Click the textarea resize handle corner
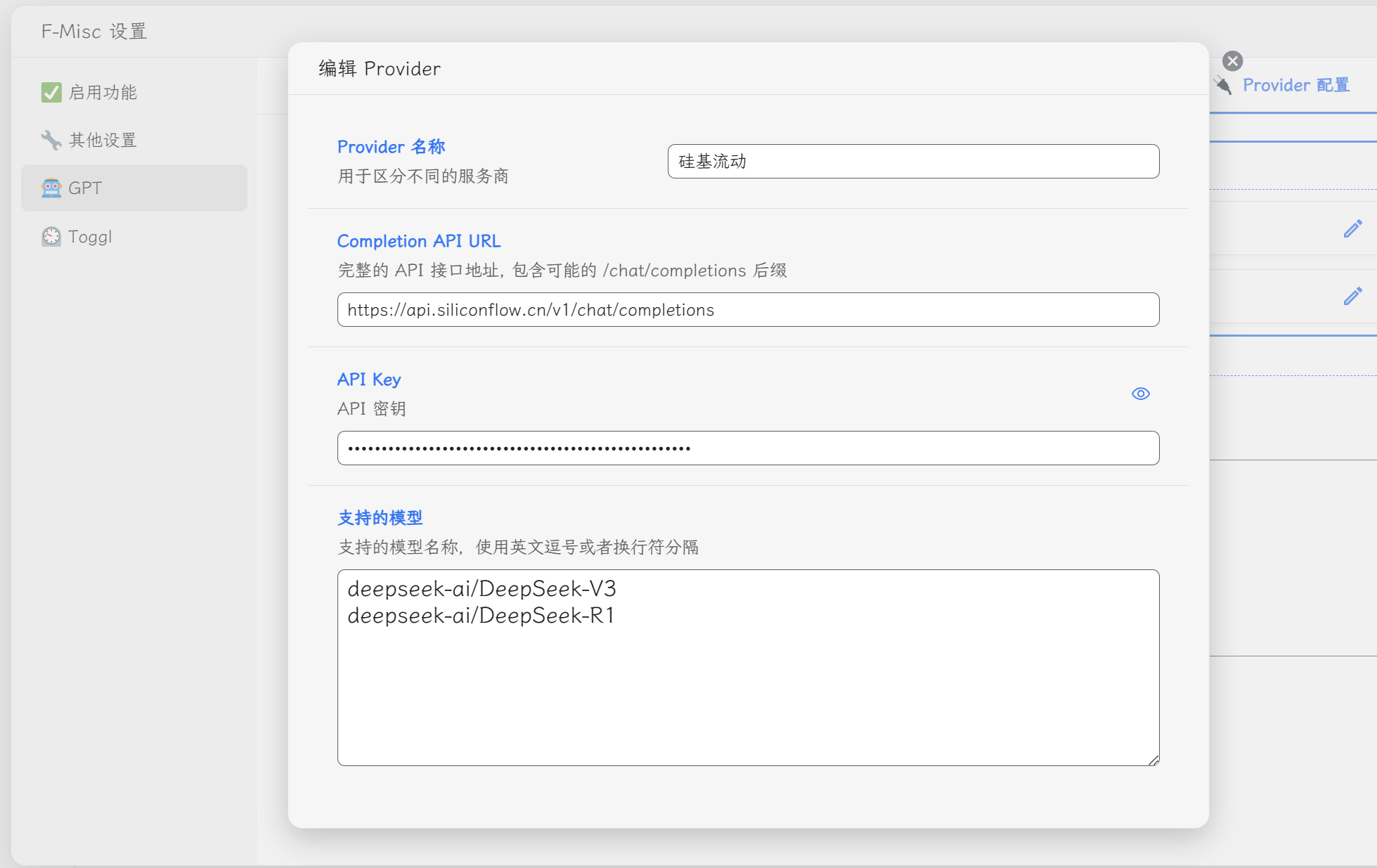Screen dimensions: 1377x868 click(x=1153, y=760)
